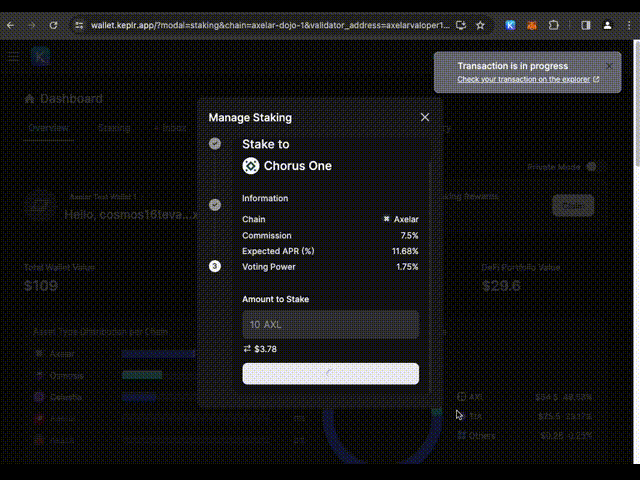The image size is (640, 480).
Task: Click external link icon beside explorer link
Action: click(596, 79)
